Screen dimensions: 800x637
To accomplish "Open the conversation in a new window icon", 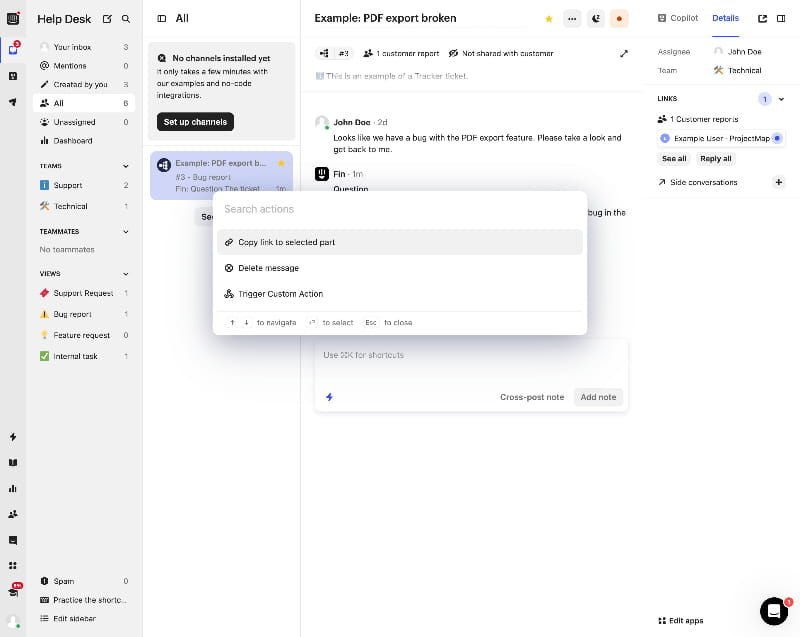I will pos(762,18).
